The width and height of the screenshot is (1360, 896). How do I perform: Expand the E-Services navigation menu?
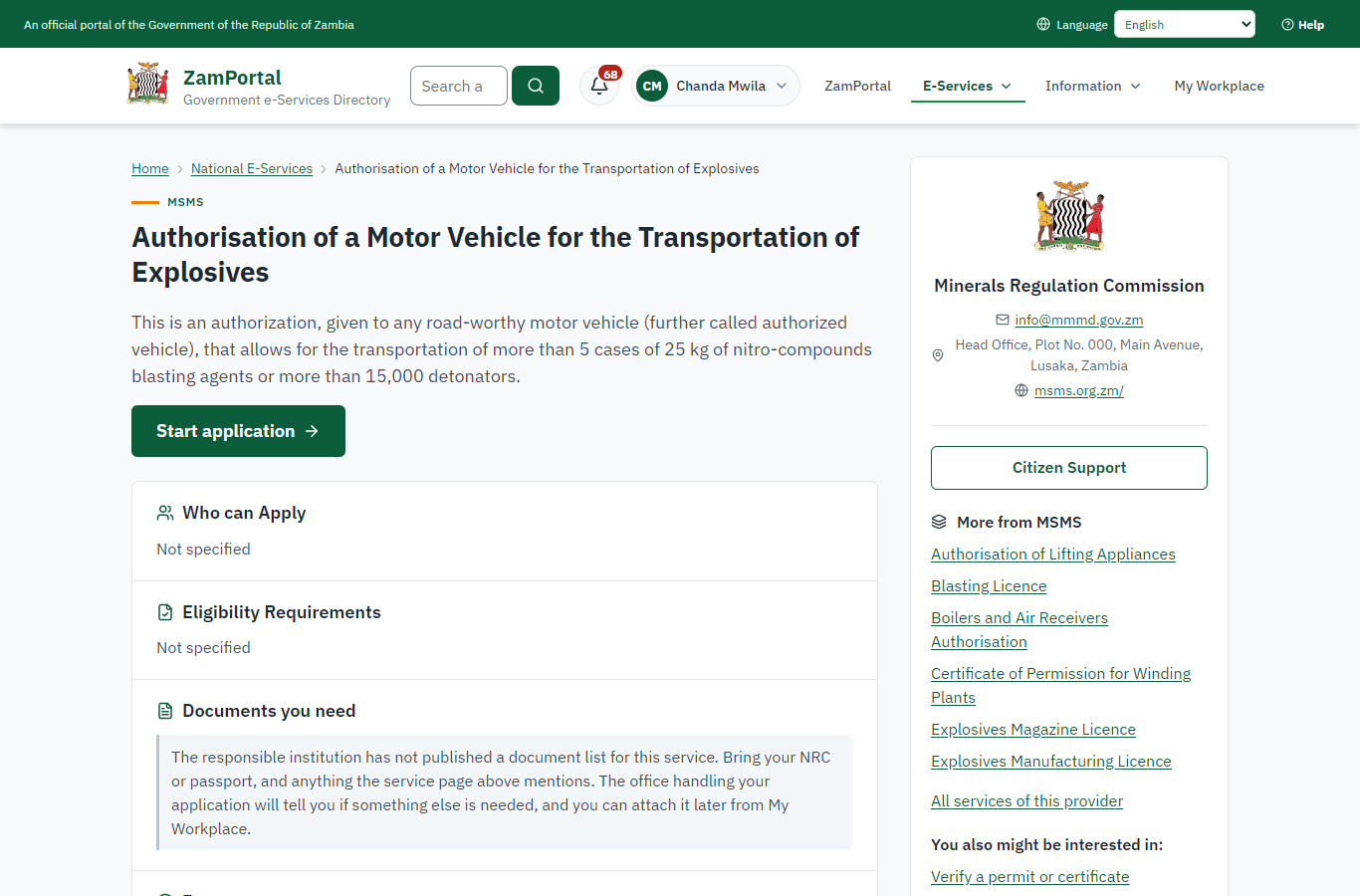click(x=968, y=86)
